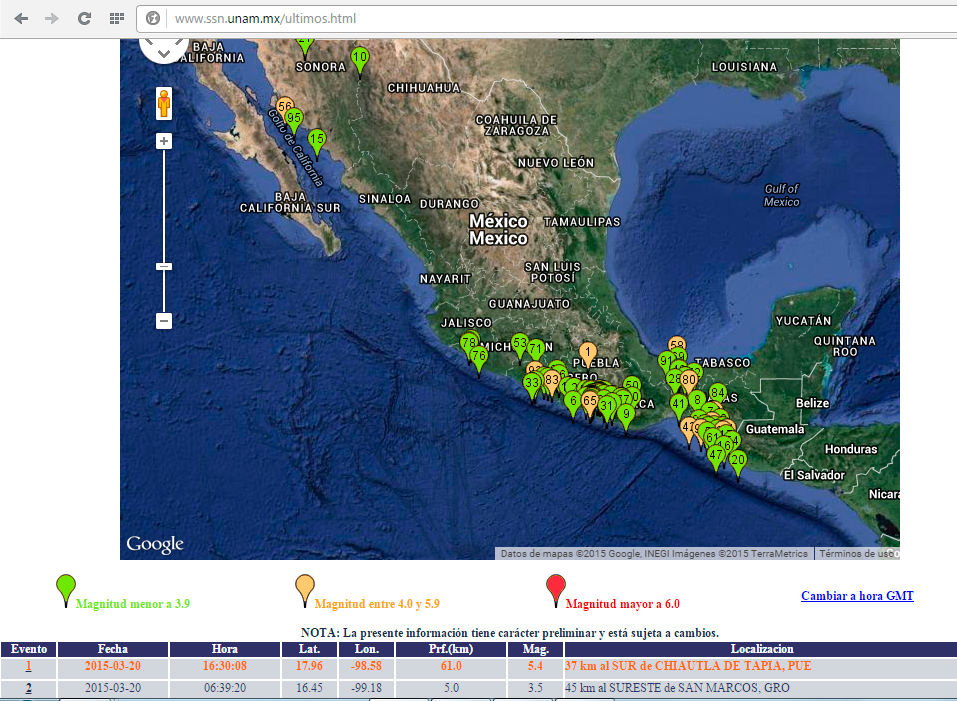Click the Localizacion column header
Image resolution: width=957 pixels, height=701 pixels.
762,649
